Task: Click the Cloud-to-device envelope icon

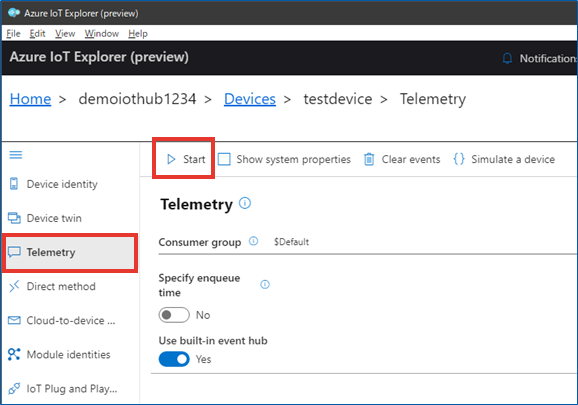Action: (x=14, y=320)
